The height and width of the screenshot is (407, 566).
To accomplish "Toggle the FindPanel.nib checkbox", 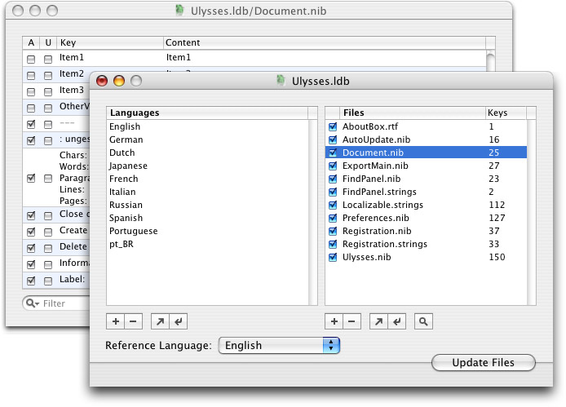I will pos(333,179).
